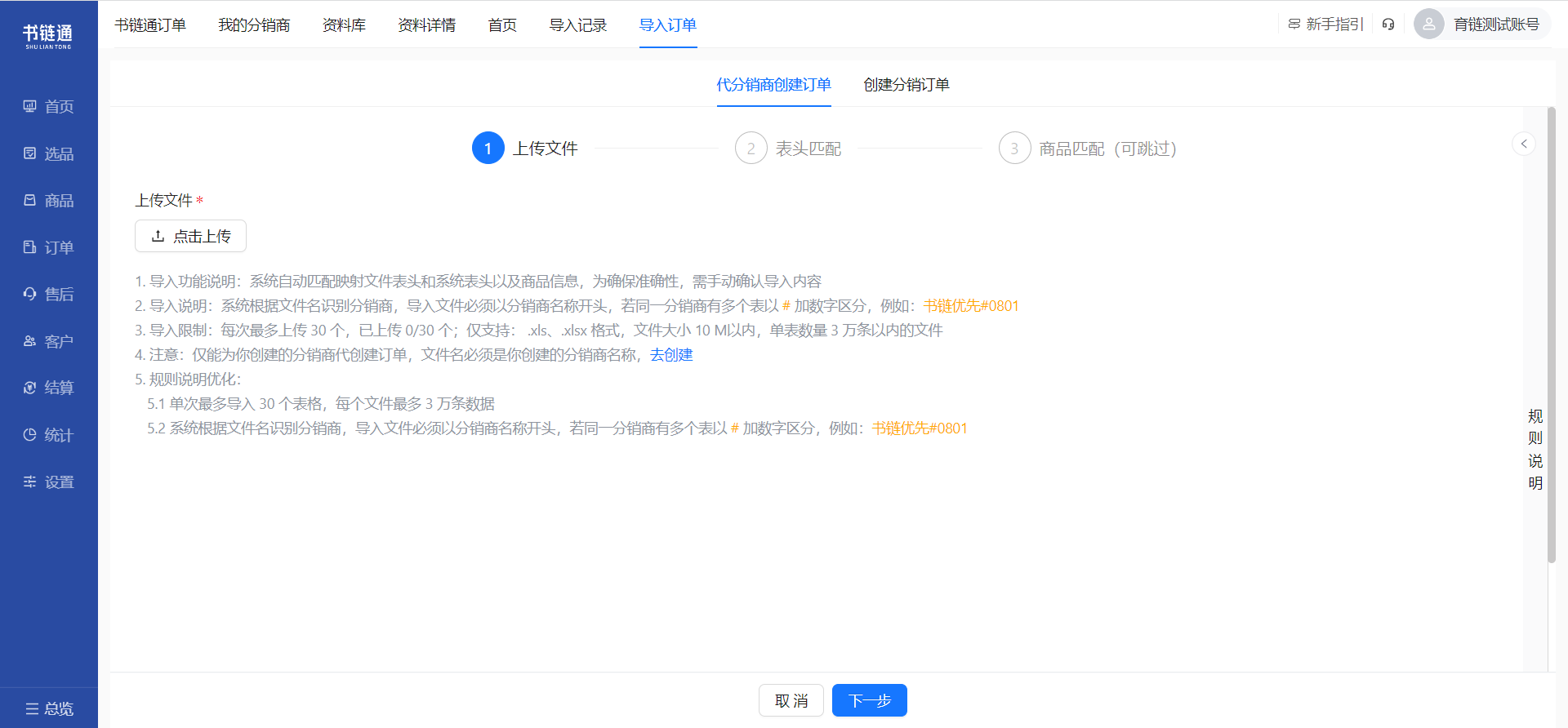Select 客户 in the sidebar
Screen dimensions: 1568x728
[x=49, y=341]
